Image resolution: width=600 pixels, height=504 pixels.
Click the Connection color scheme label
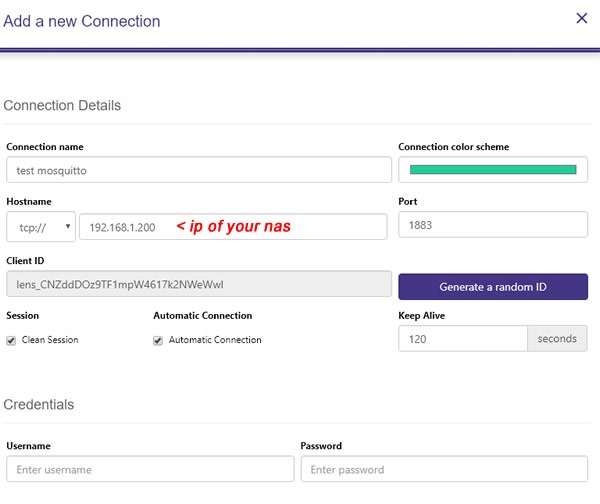453,147
